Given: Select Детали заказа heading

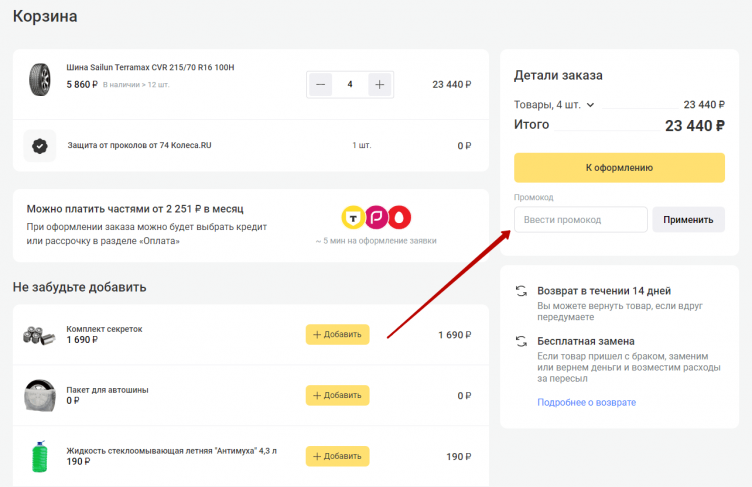Looking at the screenshot, I should pos(558,75).
